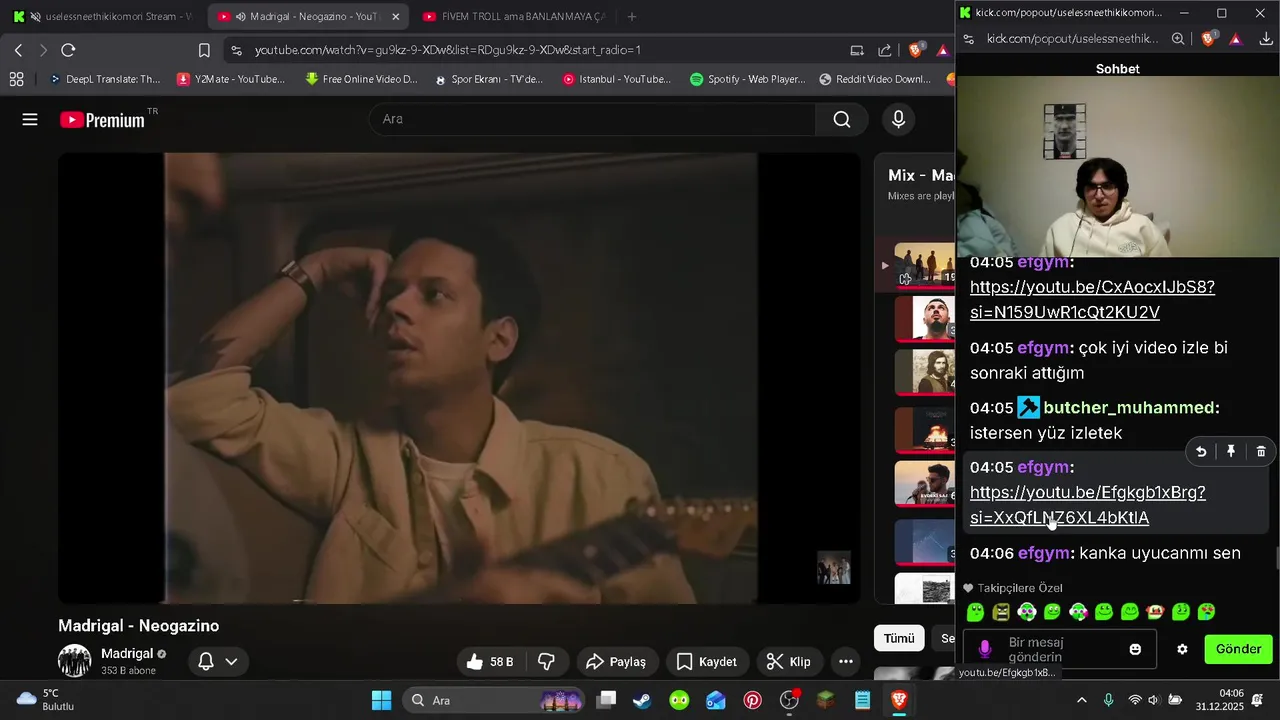Open notification bell dropdown for Madrigal channel
Image resolution: width=1280 pixels, height=720 pixels.
(217, 661)
